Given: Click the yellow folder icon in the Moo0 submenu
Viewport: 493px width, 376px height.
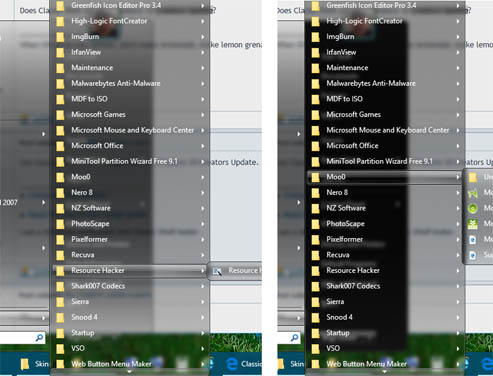Looking at the screenshot, I should [472, 177].
